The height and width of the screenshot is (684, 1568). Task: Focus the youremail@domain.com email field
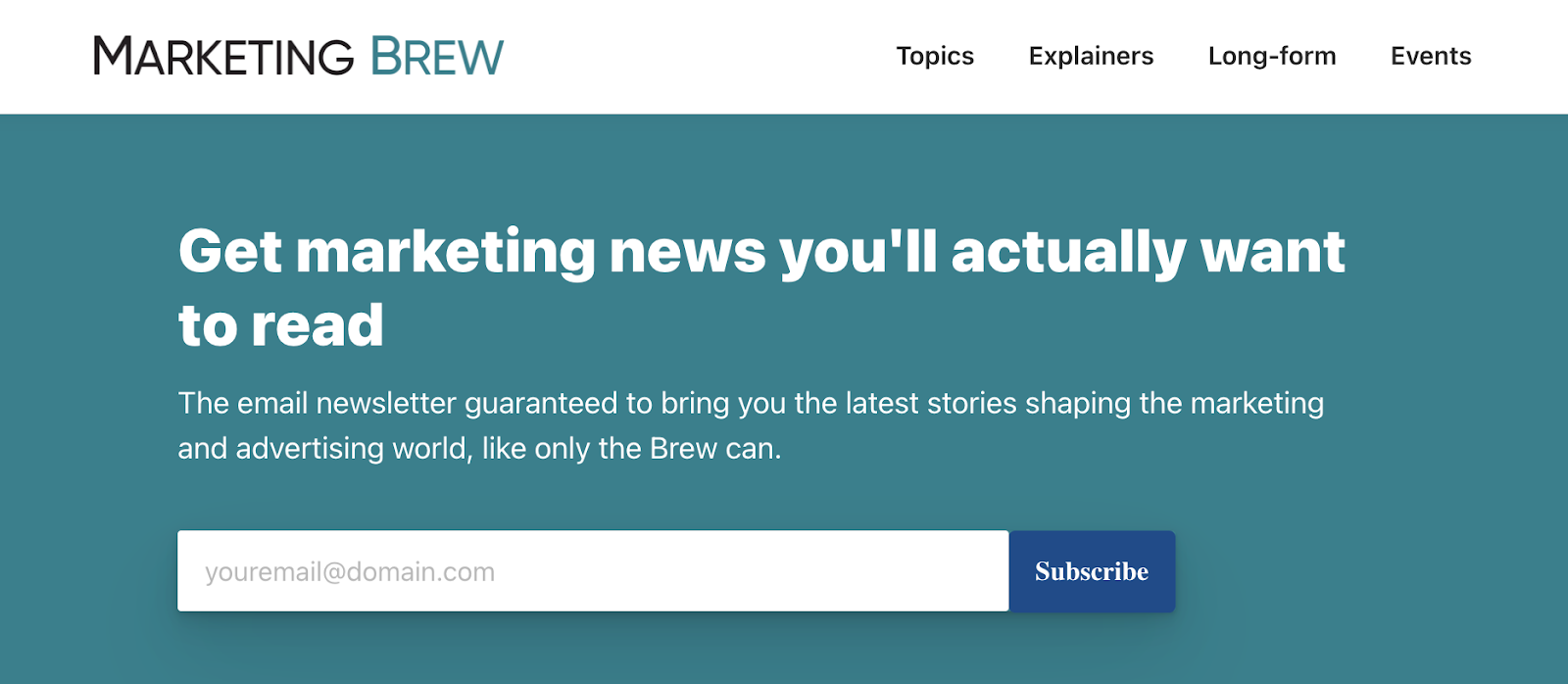592,571
